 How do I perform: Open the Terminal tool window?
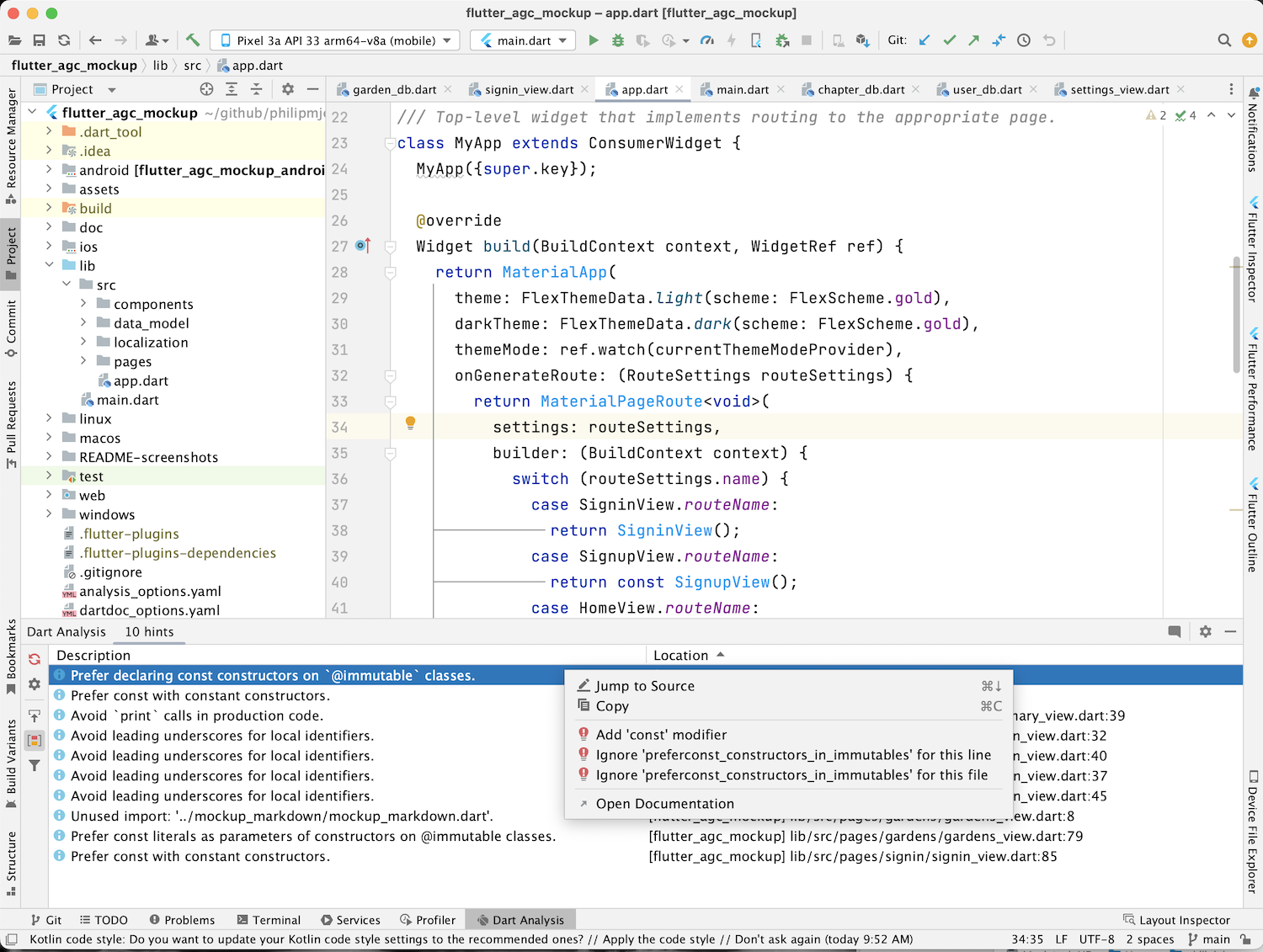[269, 920]
